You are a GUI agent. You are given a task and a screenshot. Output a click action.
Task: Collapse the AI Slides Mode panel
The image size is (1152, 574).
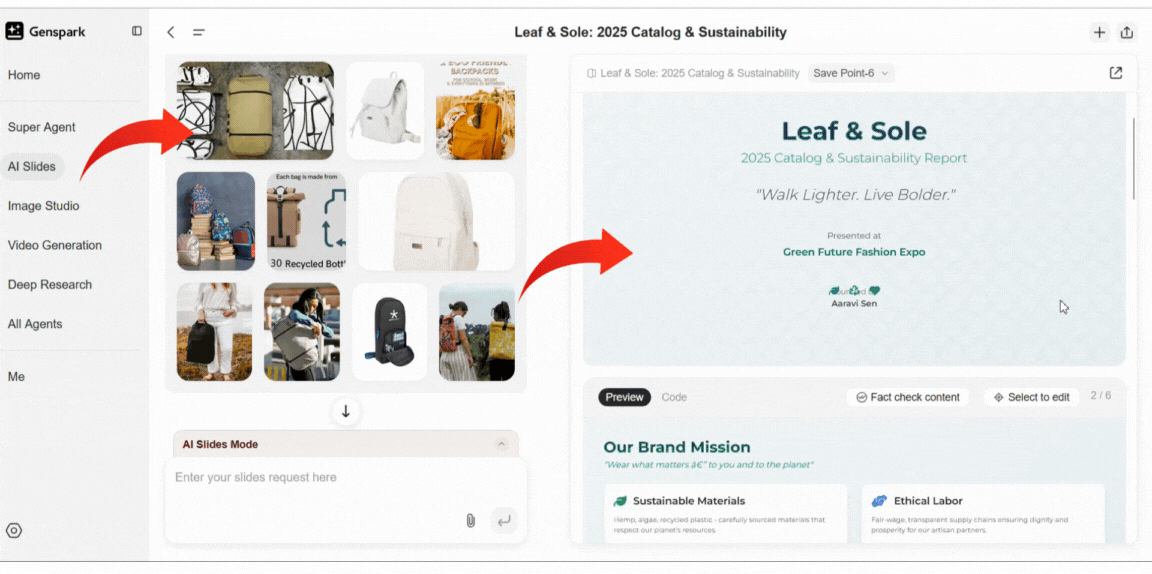click(x=502, y=444)
